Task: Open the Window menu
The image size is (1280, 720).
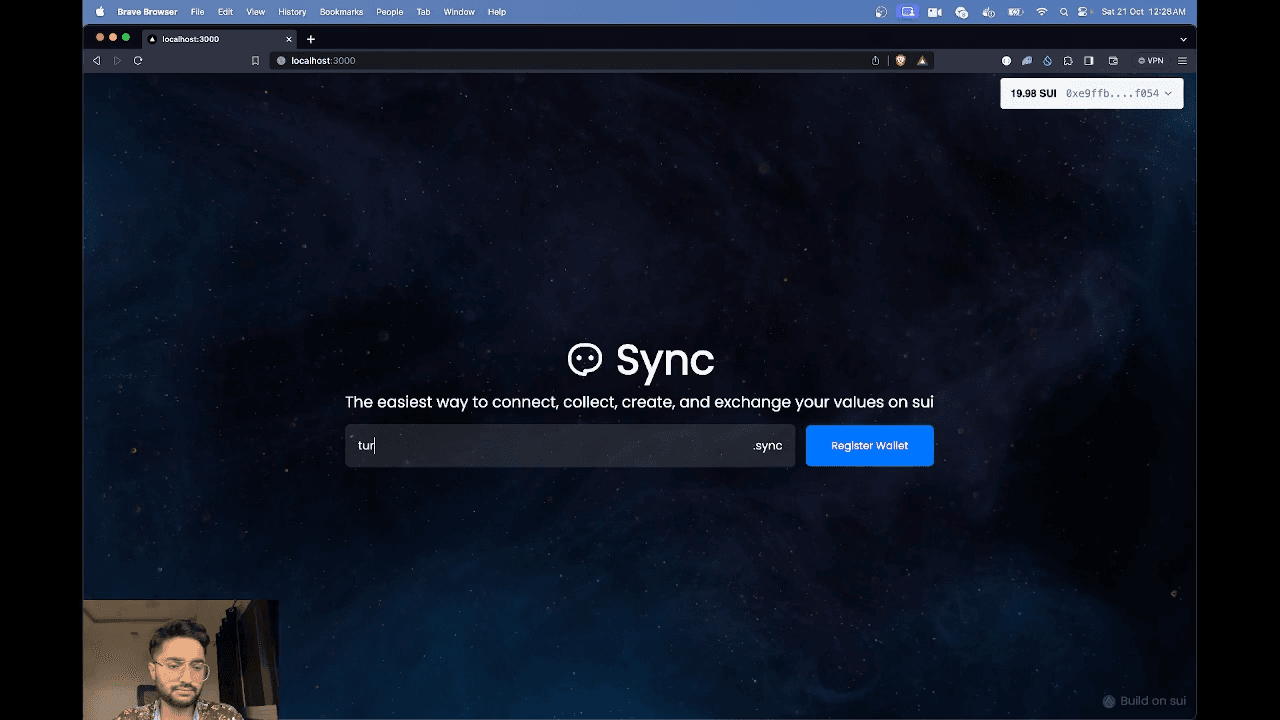Action: click(x=459, y=12)
